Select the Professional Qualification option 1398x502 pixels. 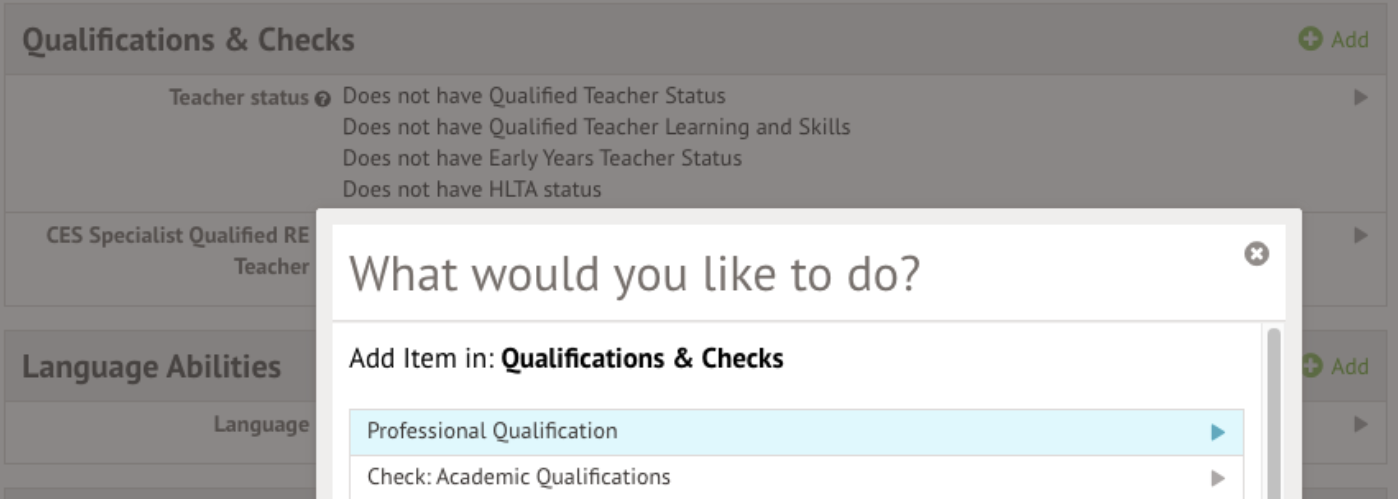point(492,431)
